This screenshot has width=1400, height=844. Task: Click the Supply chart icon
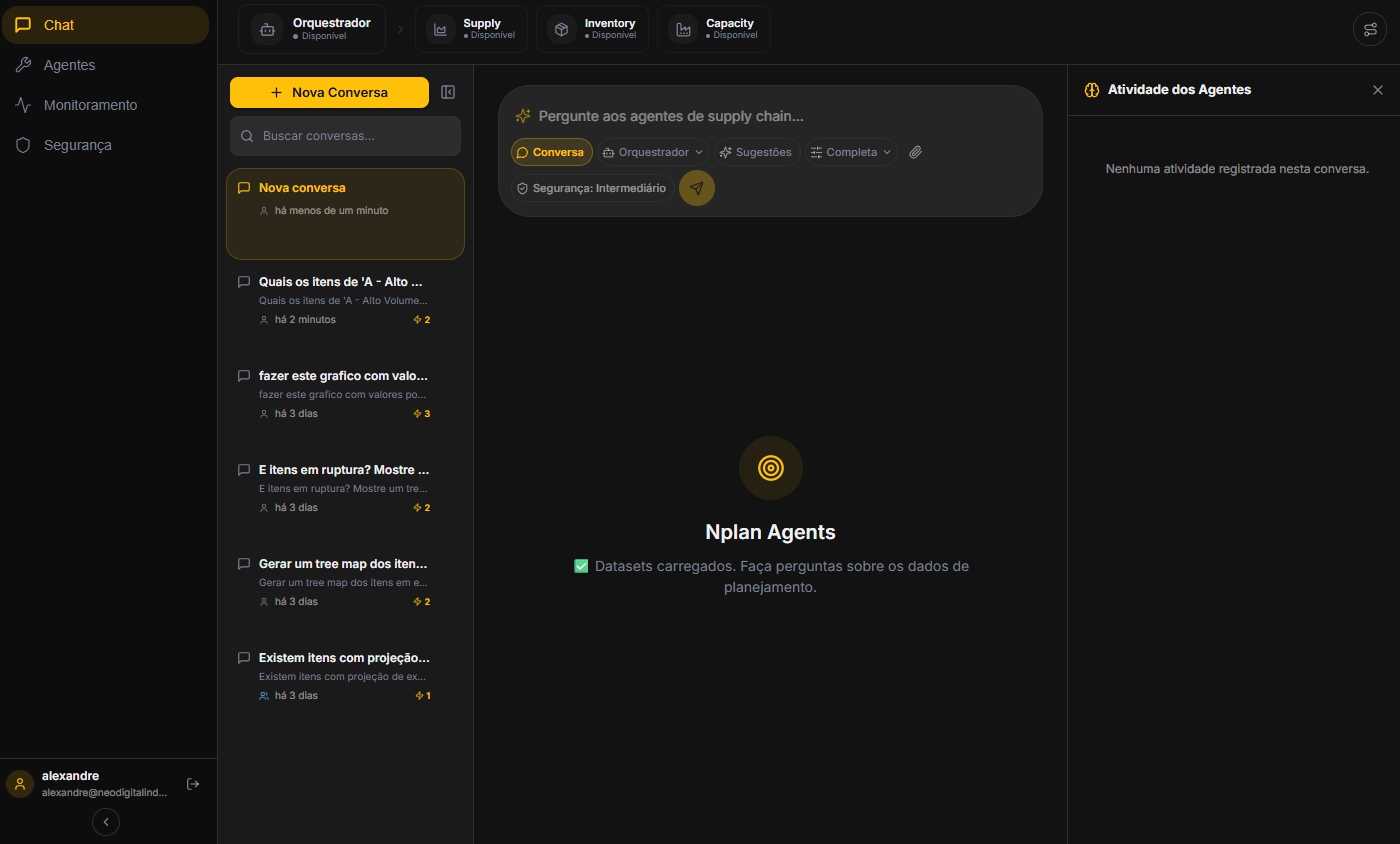(x=441, y=29)
